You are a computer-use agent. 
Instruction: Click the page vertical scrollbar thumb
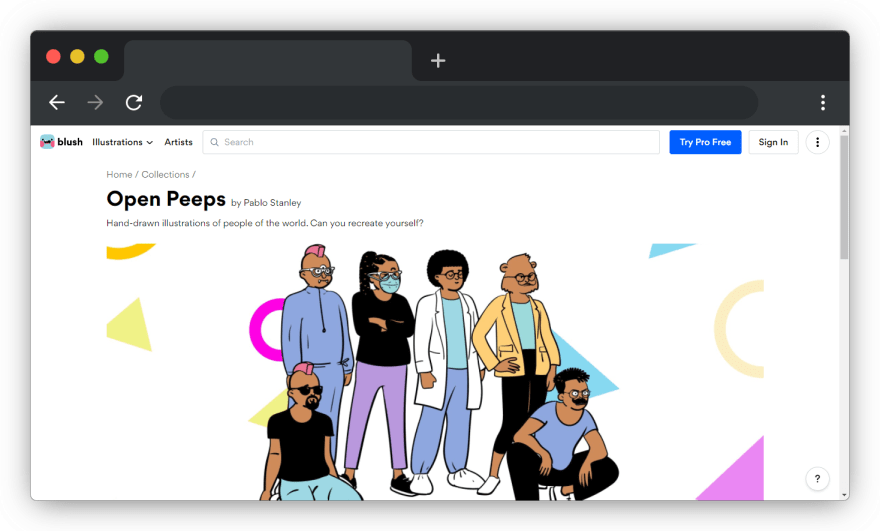[844, 196]
